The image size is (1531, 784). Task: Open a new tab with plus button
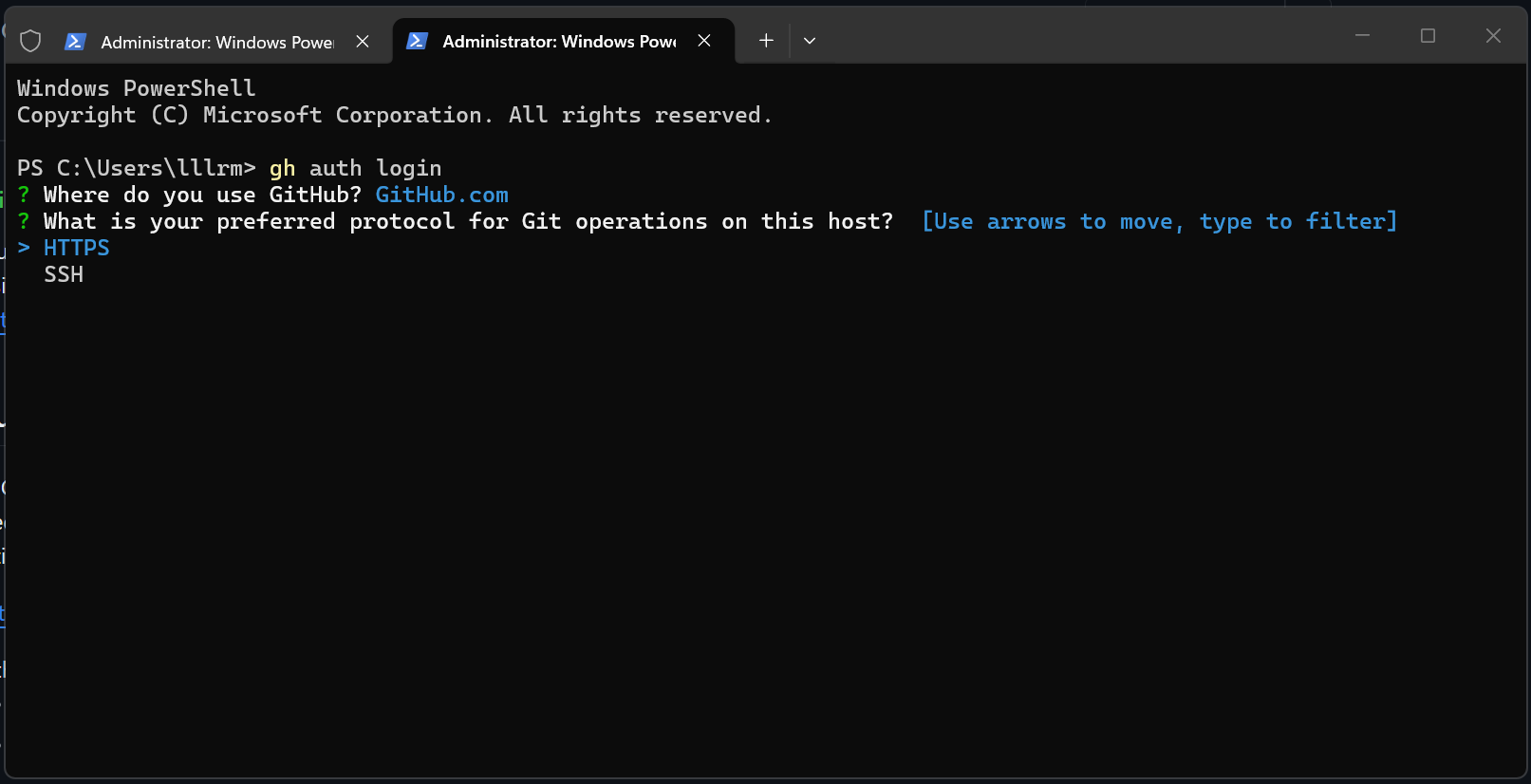766,41
